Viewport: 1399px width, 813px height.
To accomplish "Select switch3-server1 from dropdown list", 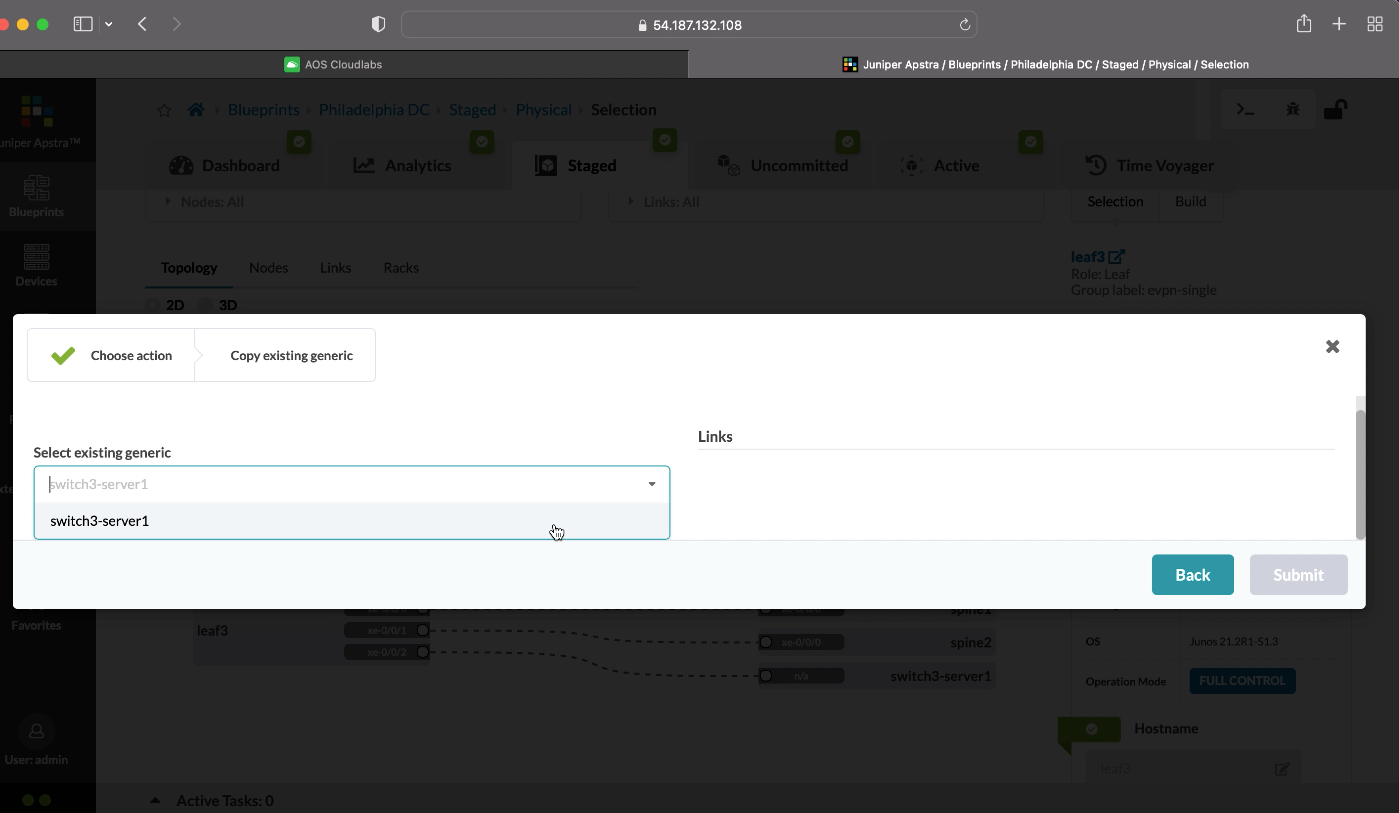I will pyautogui.click(x=351, y=521).
